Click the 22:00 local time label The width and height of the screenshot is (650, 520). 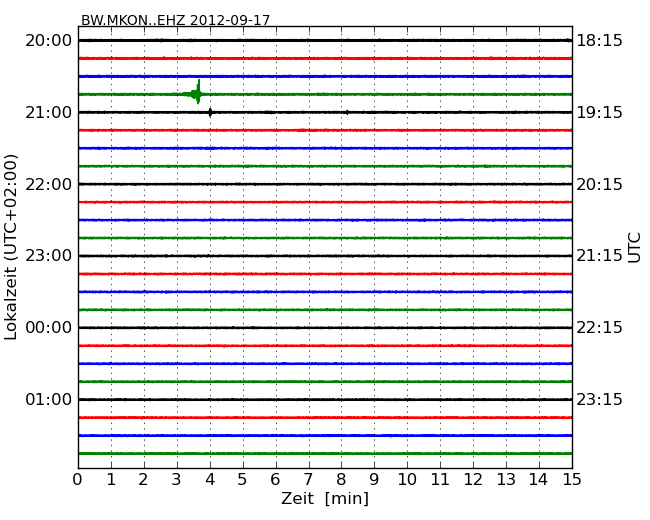click(x=49, y=184)
